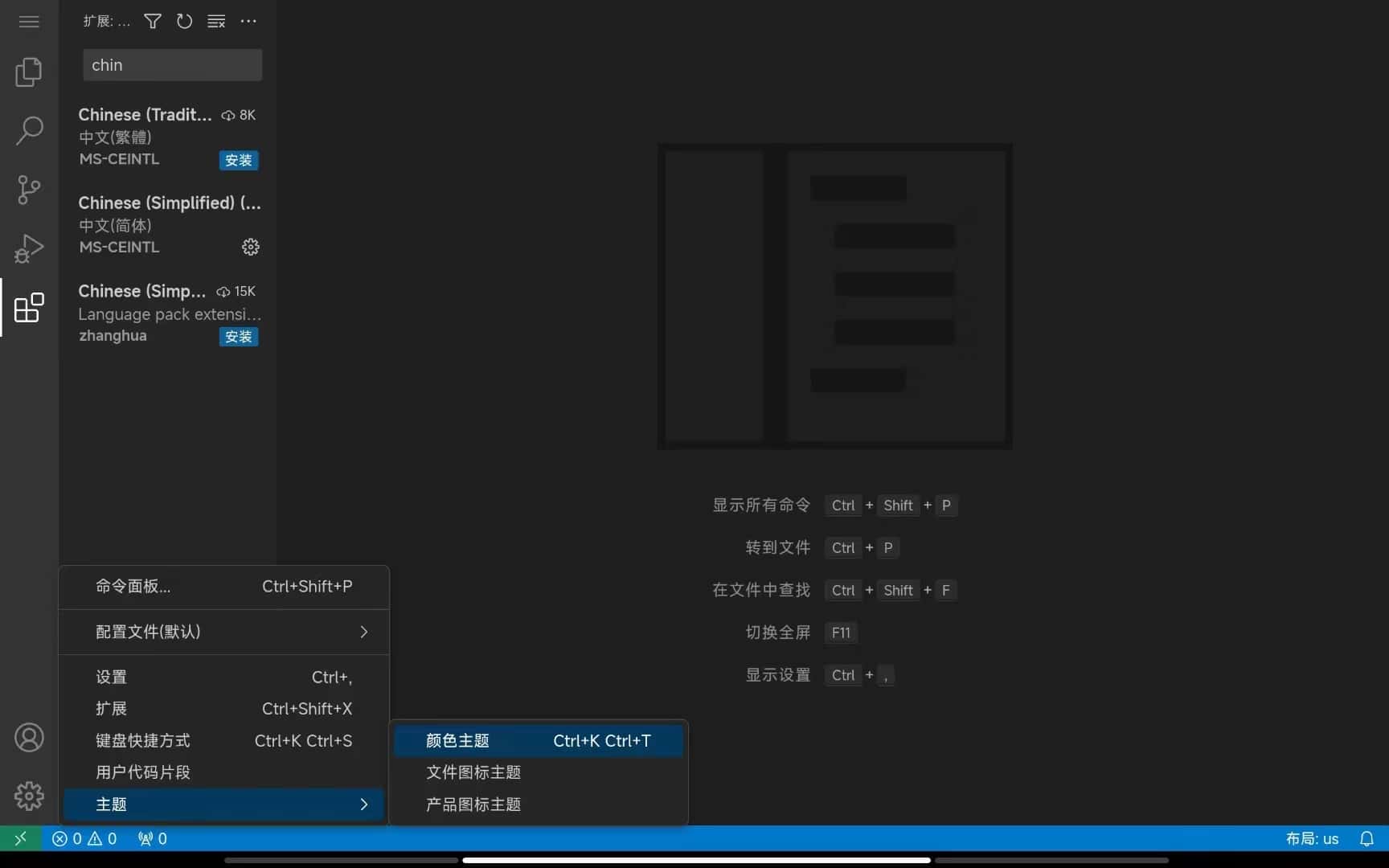The height and width of the screenshot is (868, 1389).
Task: Install Chinese (Traditional) language pack
Action: coord(239,160)
